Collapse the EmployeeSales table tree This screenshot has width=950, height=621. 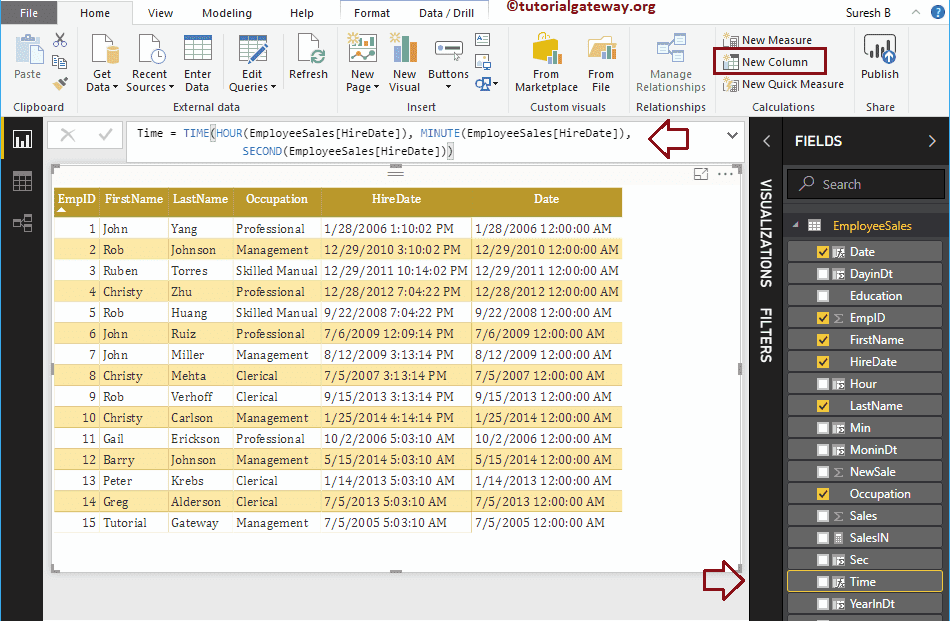click(795, 226)
